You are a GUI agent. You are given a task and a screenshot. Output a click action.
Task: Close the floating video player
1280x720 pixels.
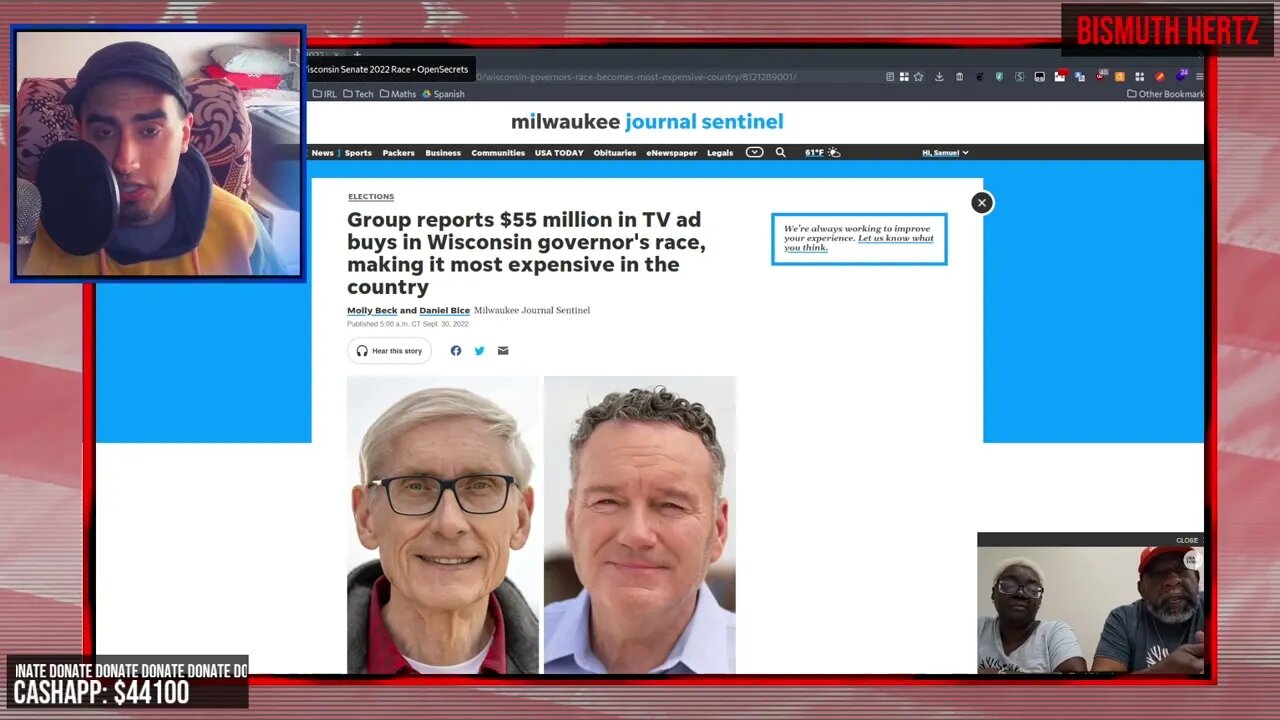(x=1187, y=540)
